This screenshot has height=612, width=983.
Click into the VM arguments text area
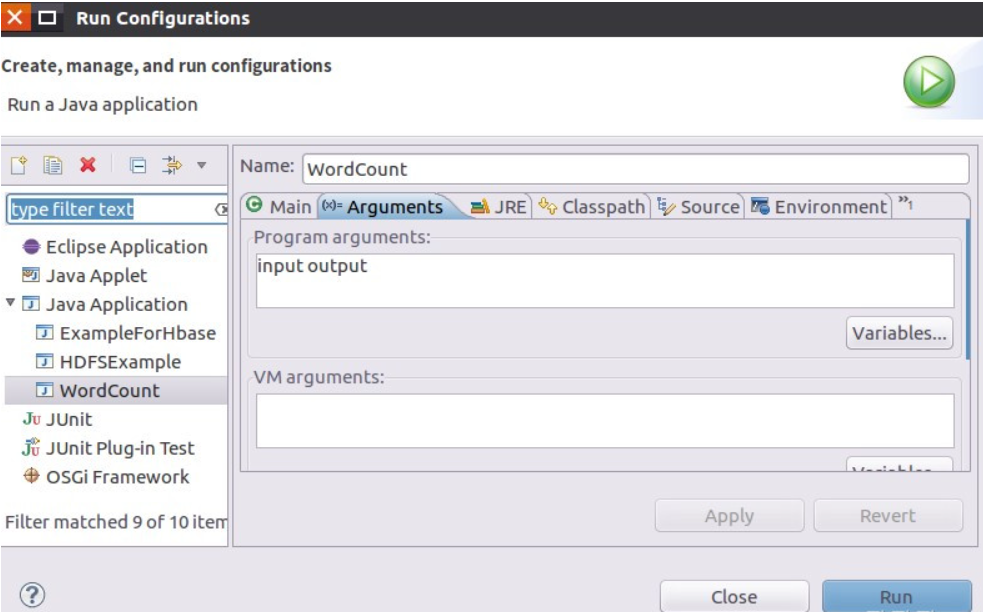605,420
